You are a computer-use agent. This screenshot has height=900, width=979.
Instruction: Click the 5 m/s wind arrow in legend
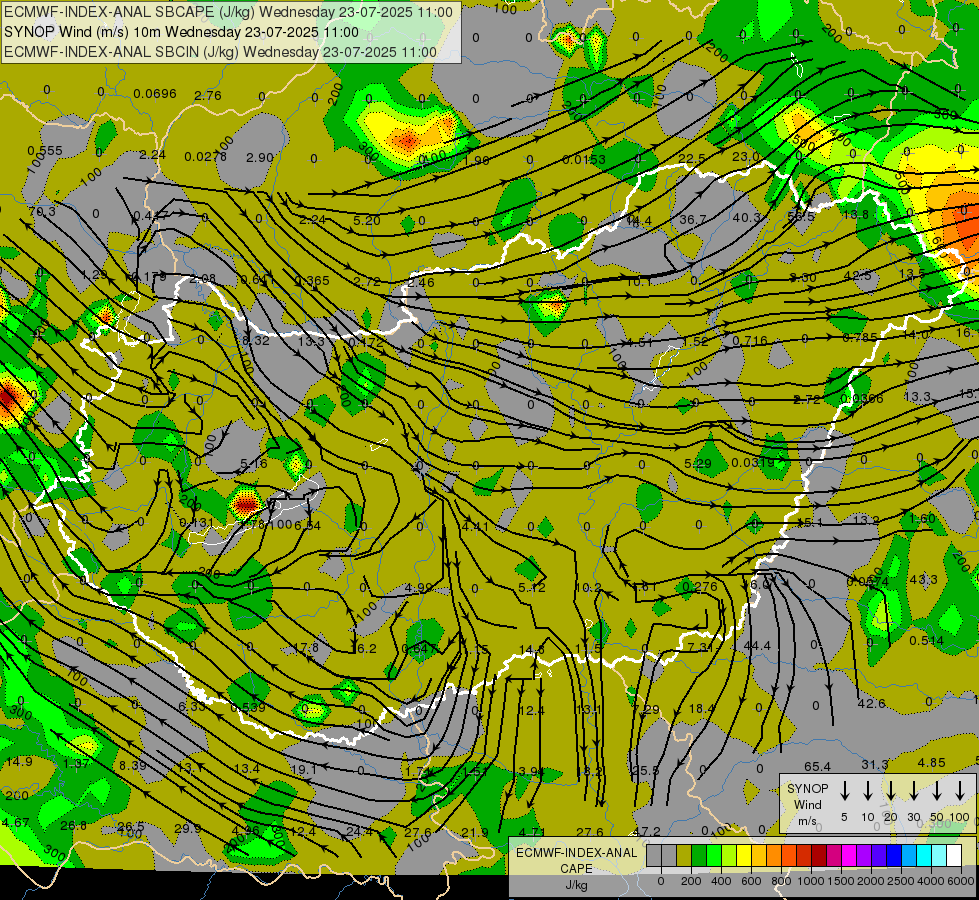844,791
